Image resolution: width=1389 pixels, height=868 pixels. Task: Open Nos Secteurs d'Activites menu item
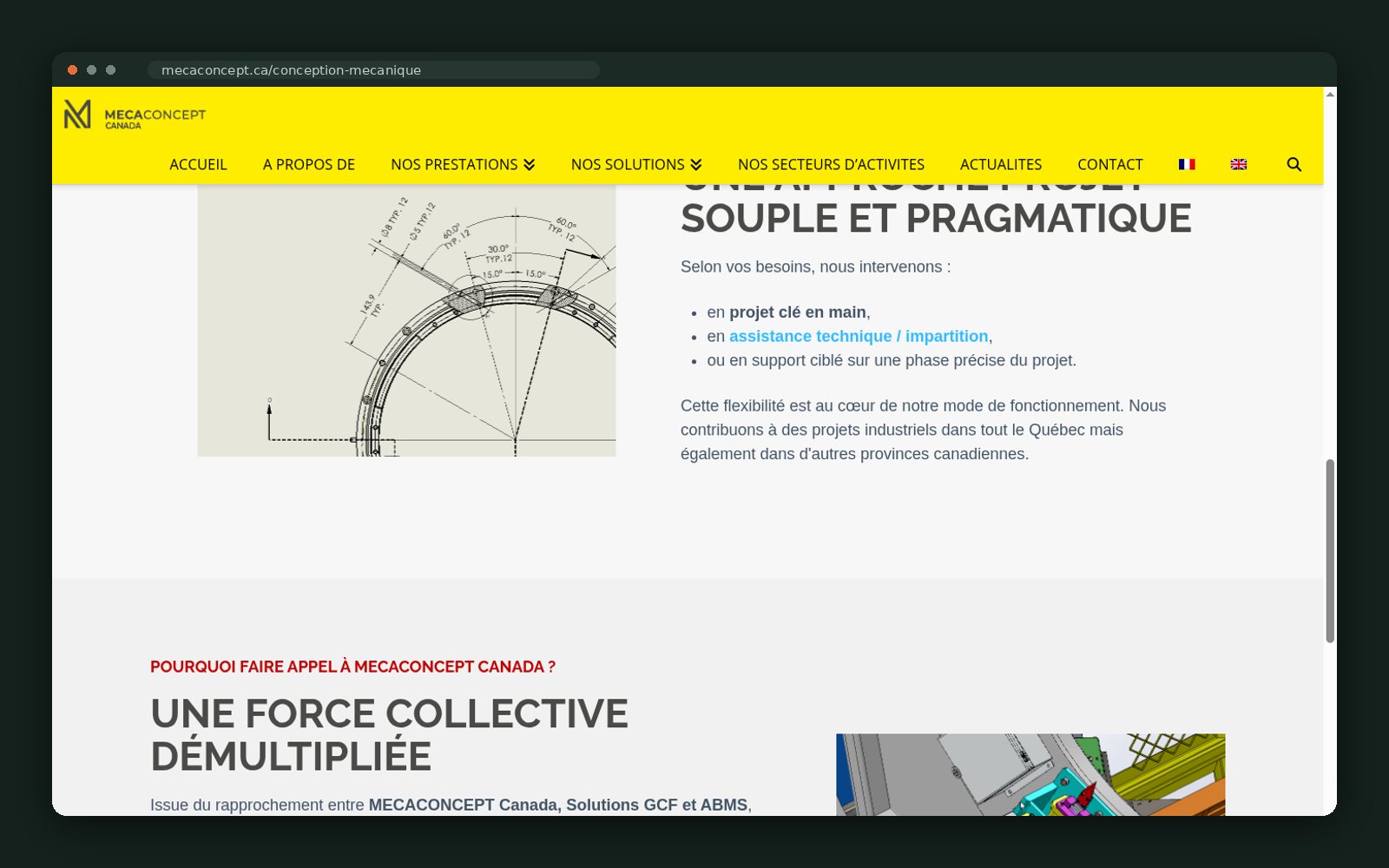831,164
